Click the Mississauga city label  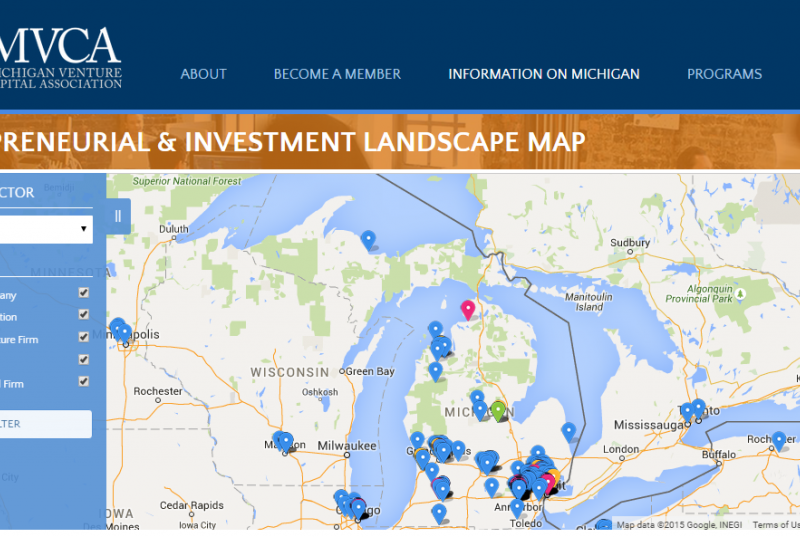(x=648, y=425)
